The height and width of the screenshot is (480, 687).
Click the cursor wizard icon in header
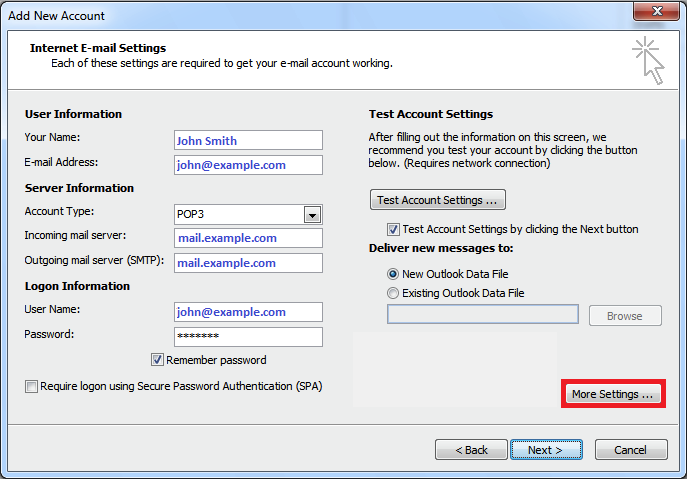(x=648, y=60)
